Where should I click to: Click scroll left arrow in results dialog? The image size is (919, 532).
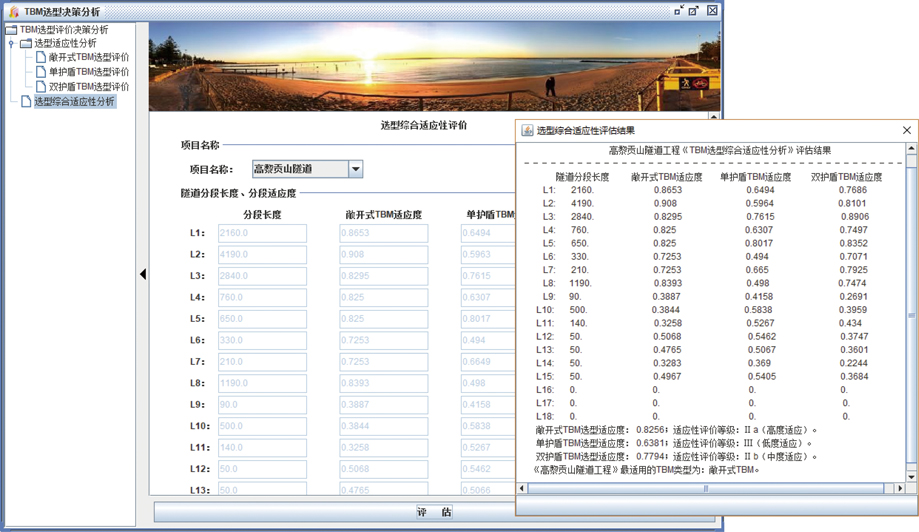point(522,488)
